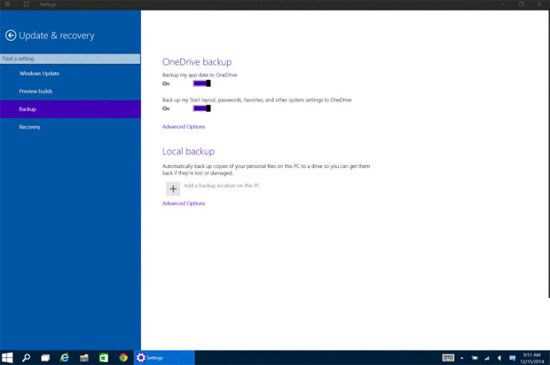Show hidden system tray icons arrow
550x365 pixels.
462,358
